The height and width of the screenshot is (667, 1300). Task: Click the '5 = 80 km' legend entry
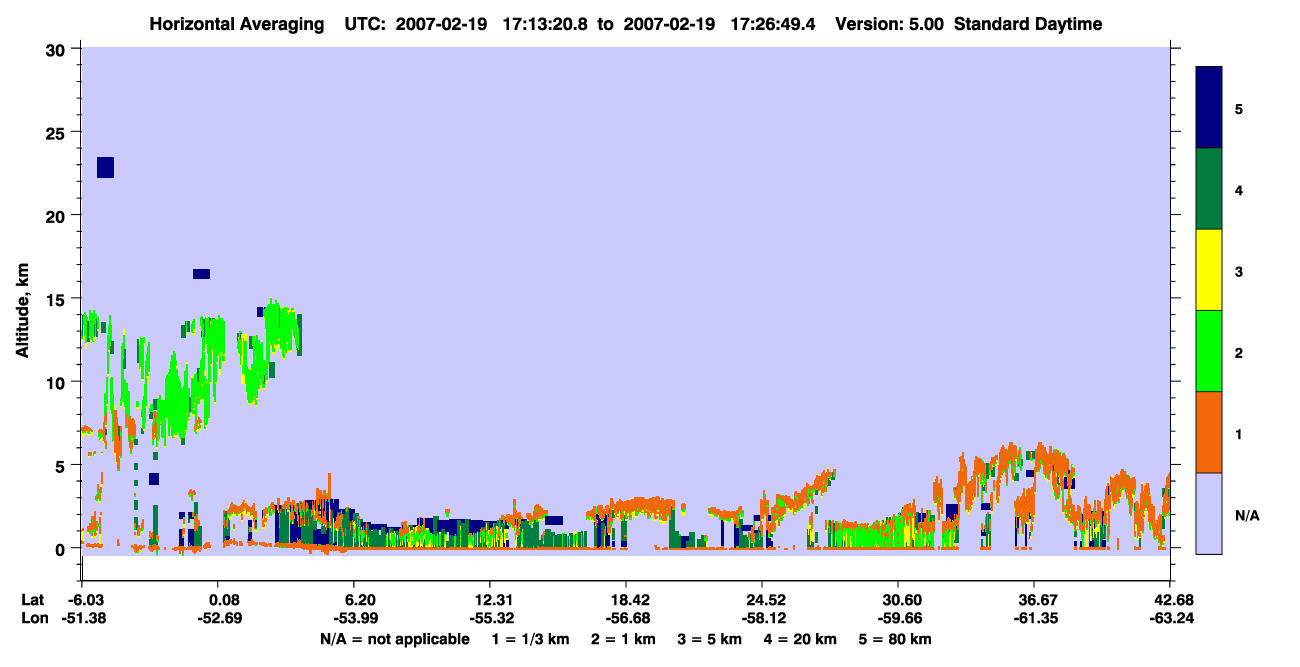[x=895, y=639]
